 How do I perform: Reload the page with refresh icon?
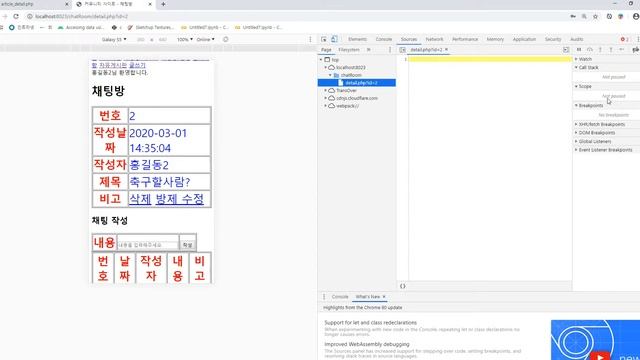click(x=16, y=16)
